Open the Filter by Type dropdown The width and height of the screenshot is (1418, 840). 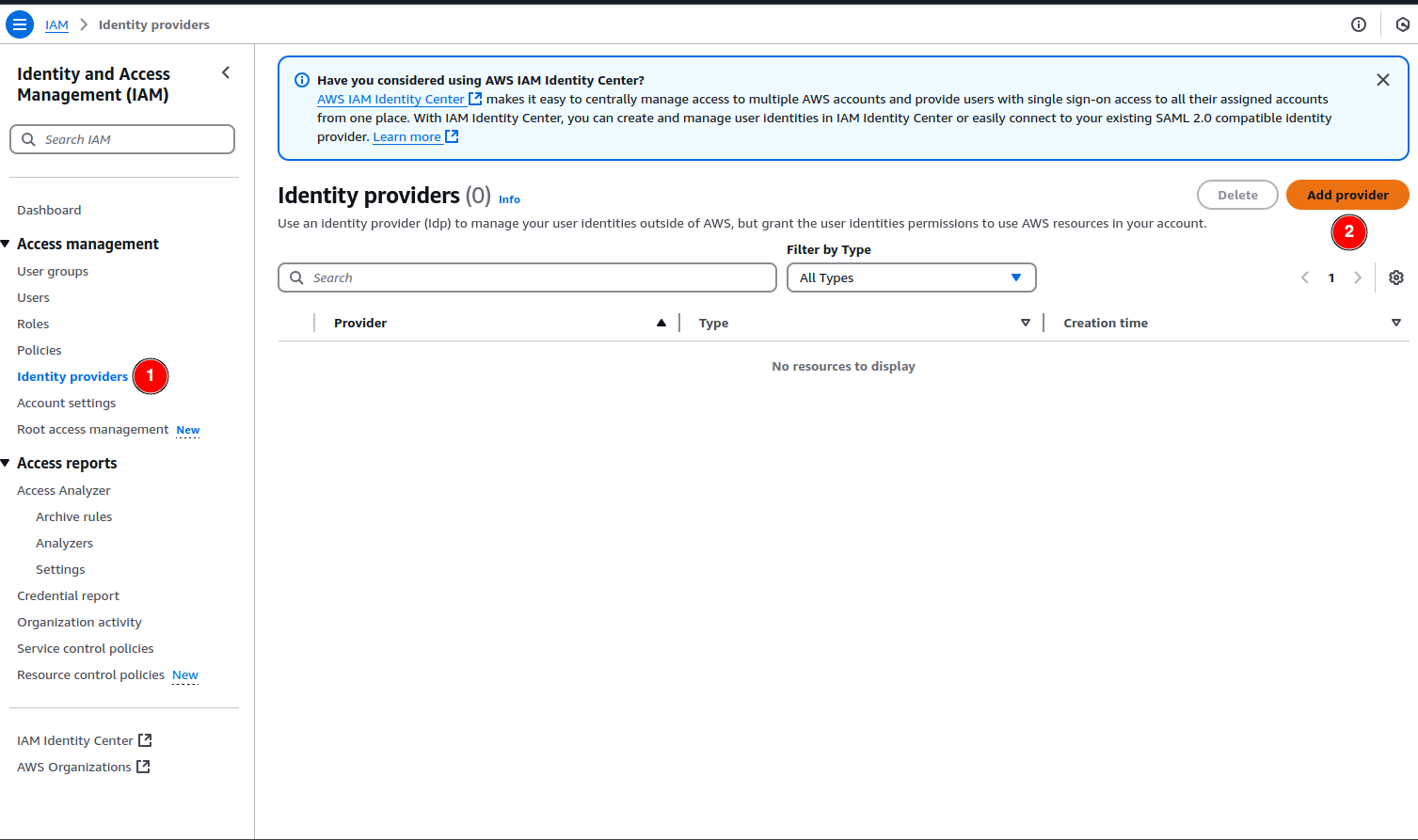(x=911, y=277)
